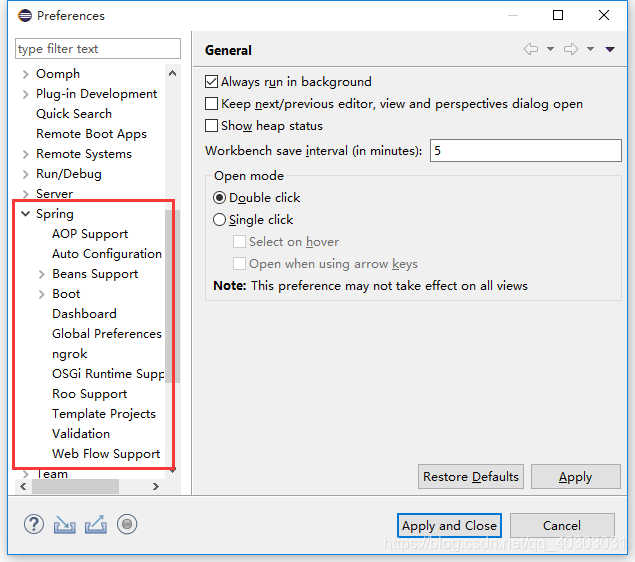Click the Eclipse logo in title bar
635x562 pixels.
25,15
